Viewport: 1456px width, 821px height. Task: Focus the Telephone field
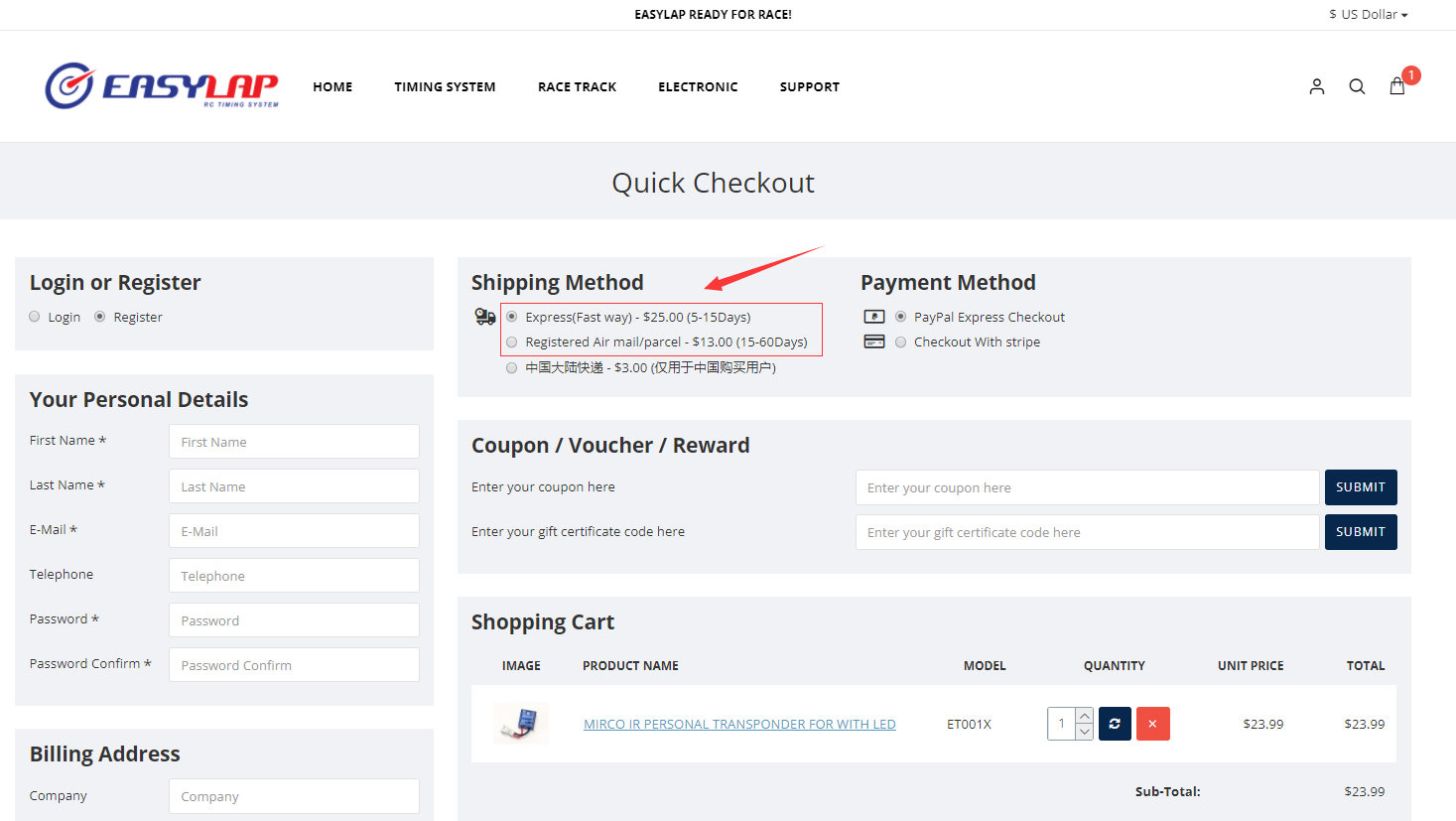[x=294, y=576]
